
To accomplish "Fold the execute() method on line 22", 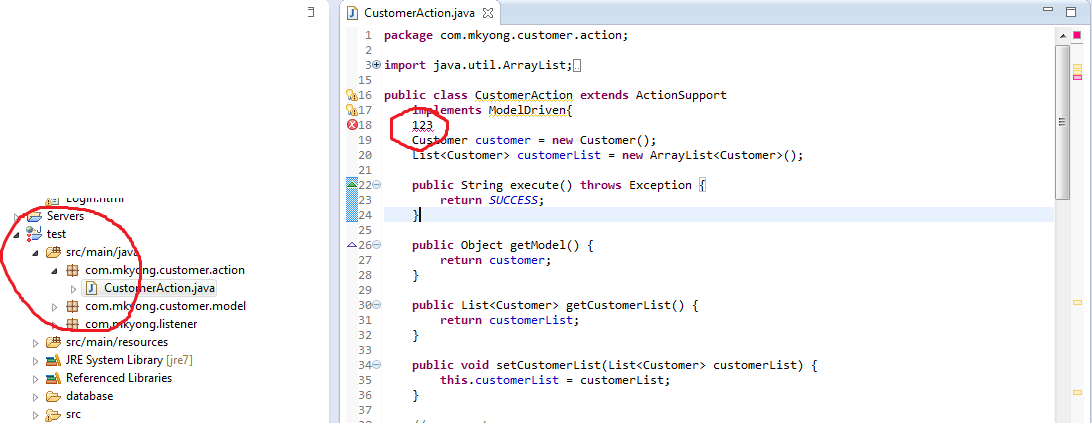I will (x=377, y=185).
